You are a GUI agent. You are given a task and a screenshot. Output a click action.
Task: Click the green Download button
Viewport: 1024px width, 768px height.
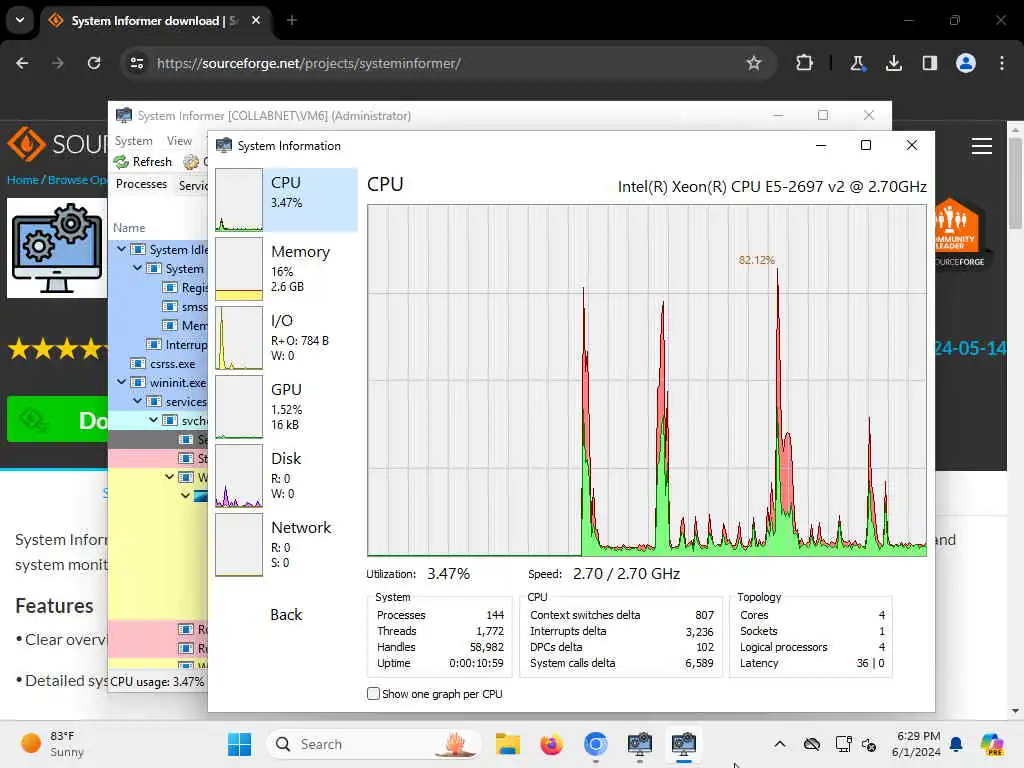coord(57,419)
